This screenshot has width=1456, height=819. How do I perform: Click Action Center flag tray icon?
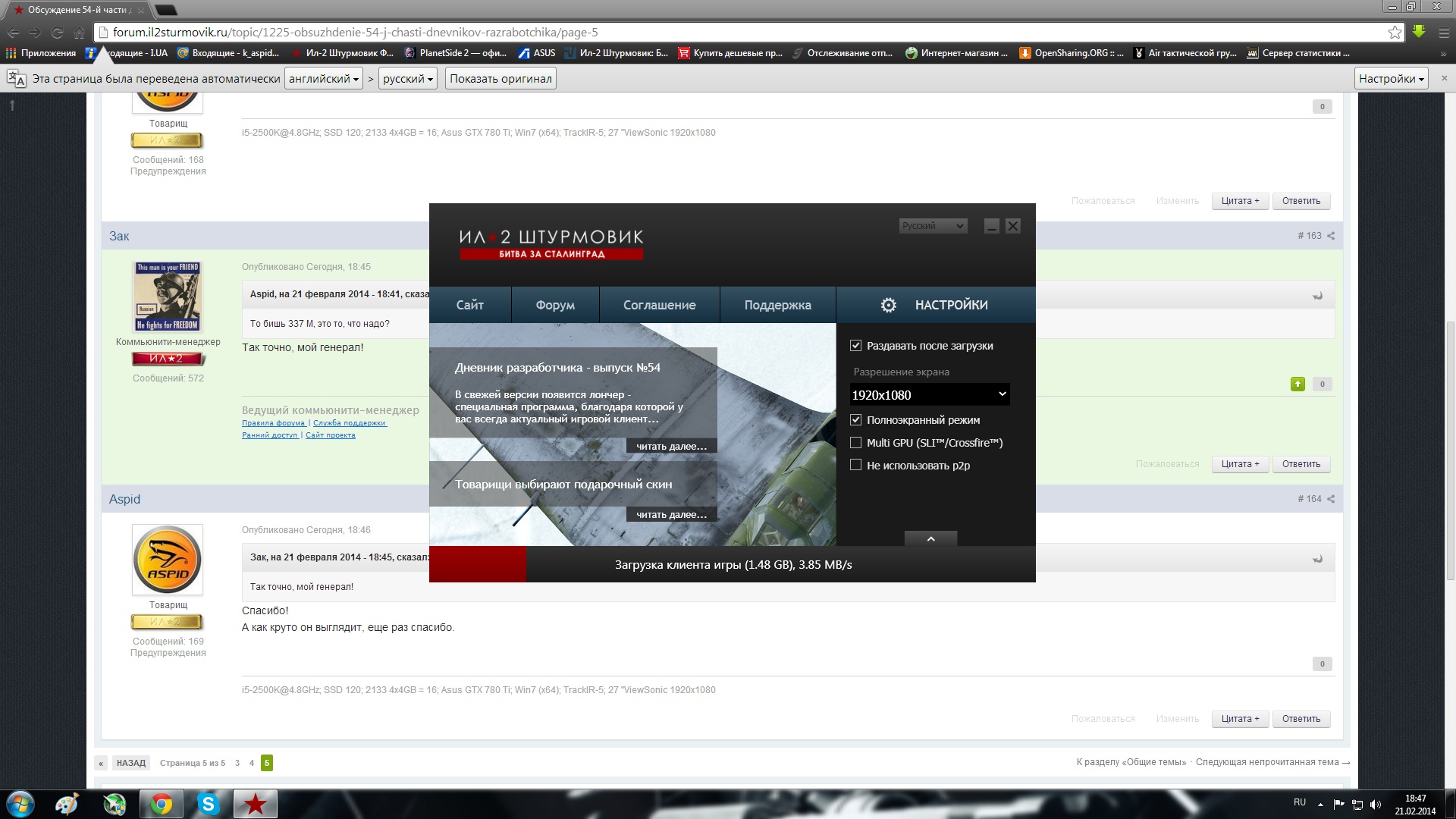click(x=1338, y=805)
